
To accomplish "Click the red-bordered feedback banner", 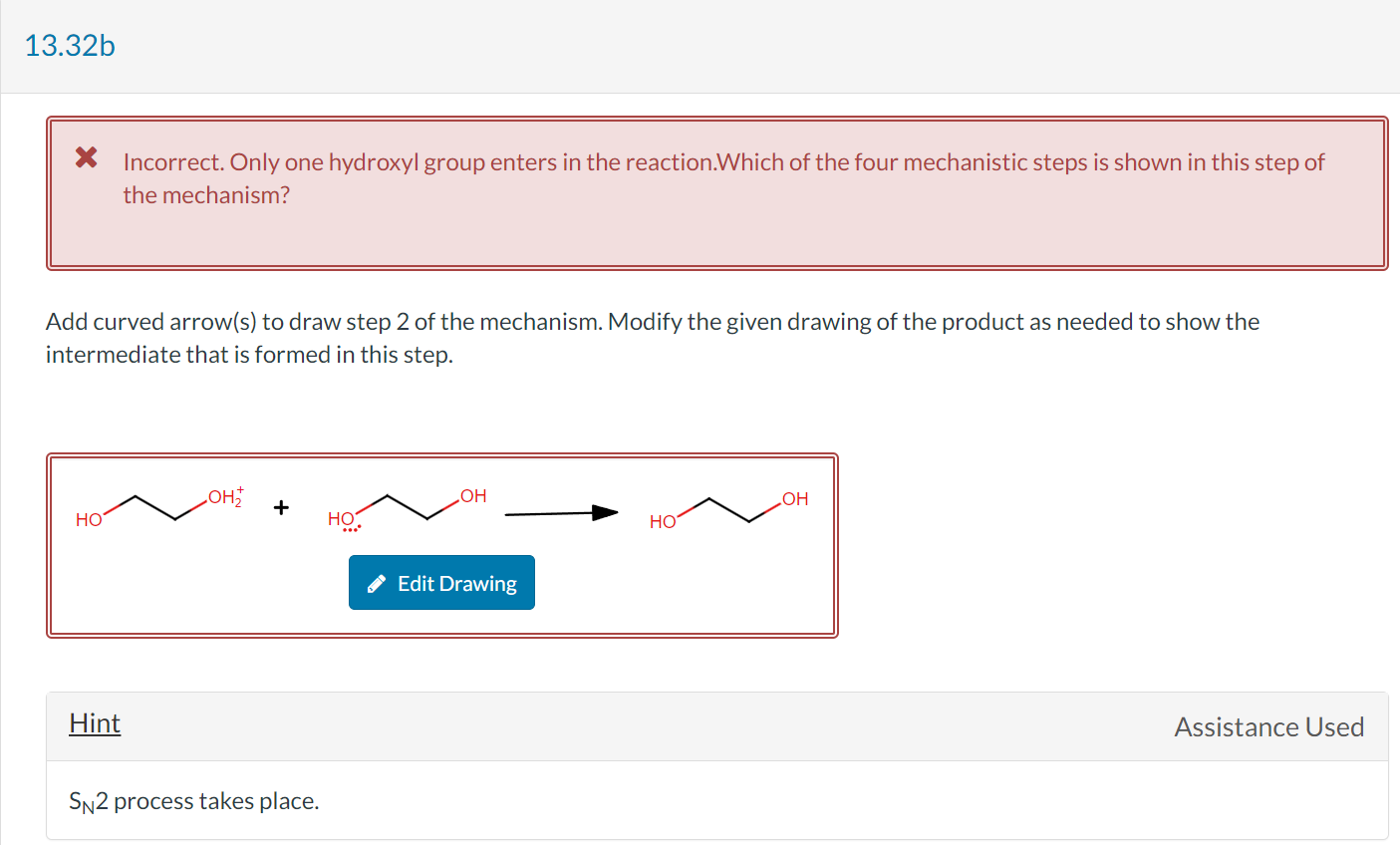I will coord(715,193).
